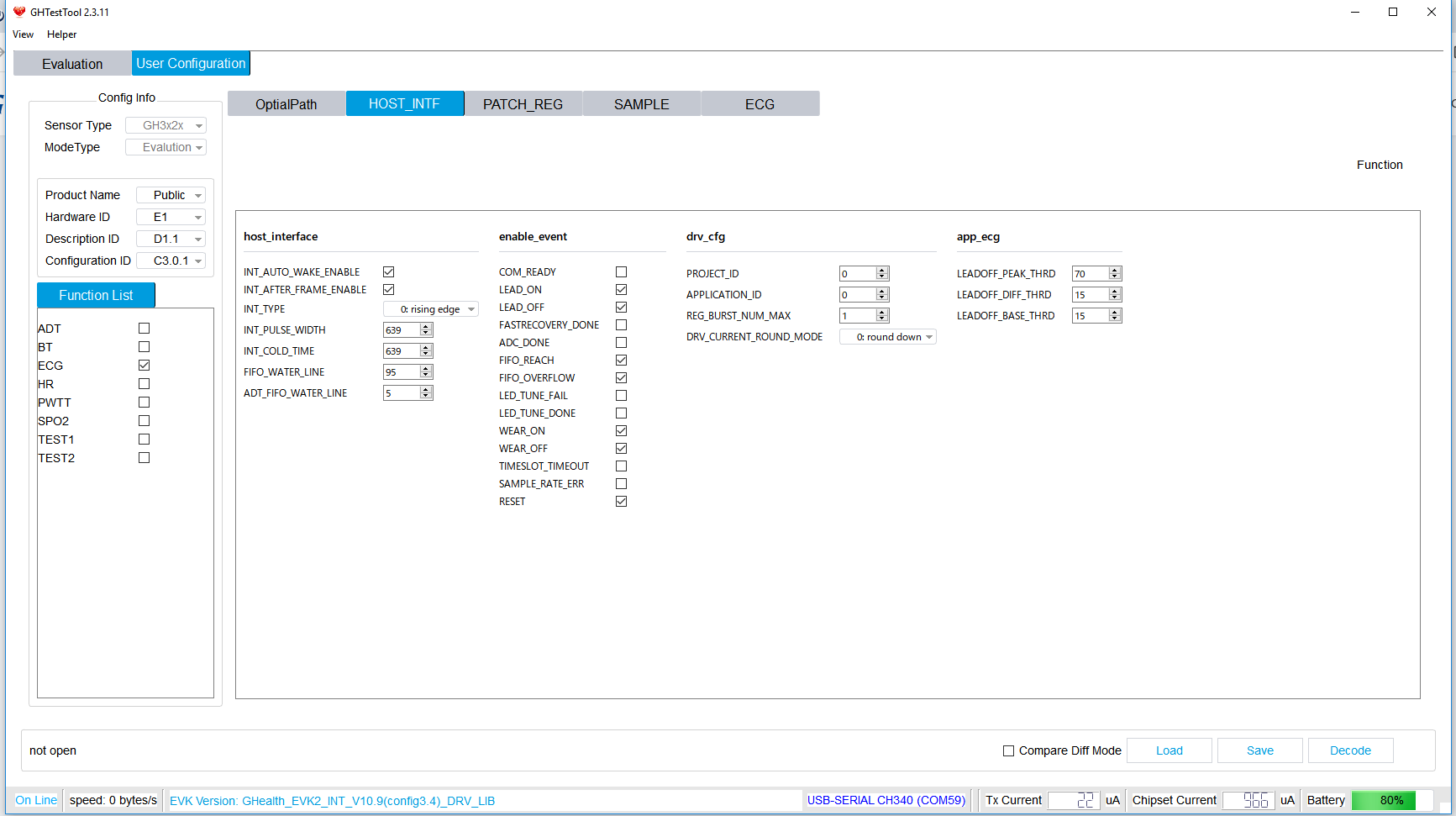The height and width of the screenshot is (816, 1456).
Task: Click the ADT_FIFO_WATER_LINE input field
Action: coord(401,393)
